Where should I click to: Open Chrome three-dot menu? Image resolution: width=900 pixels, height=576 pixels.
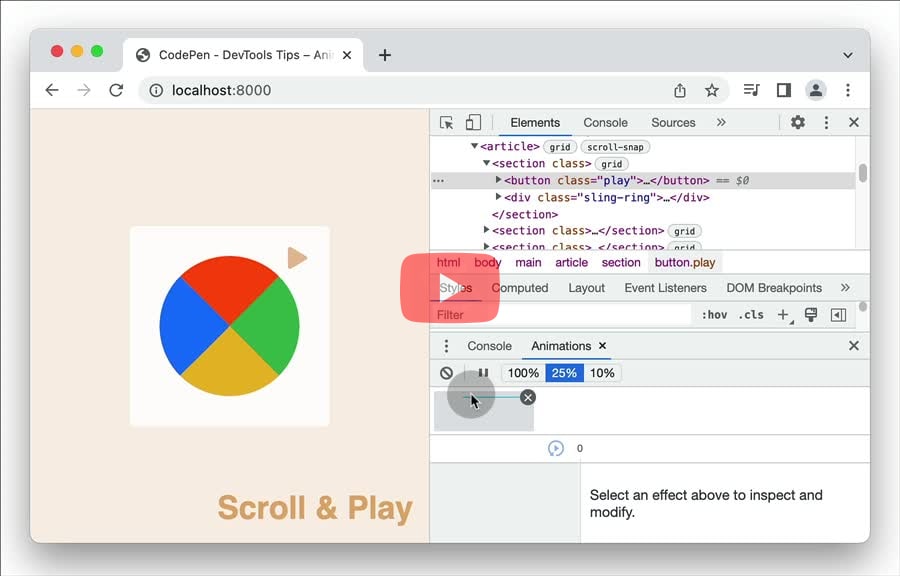point(848,90)
